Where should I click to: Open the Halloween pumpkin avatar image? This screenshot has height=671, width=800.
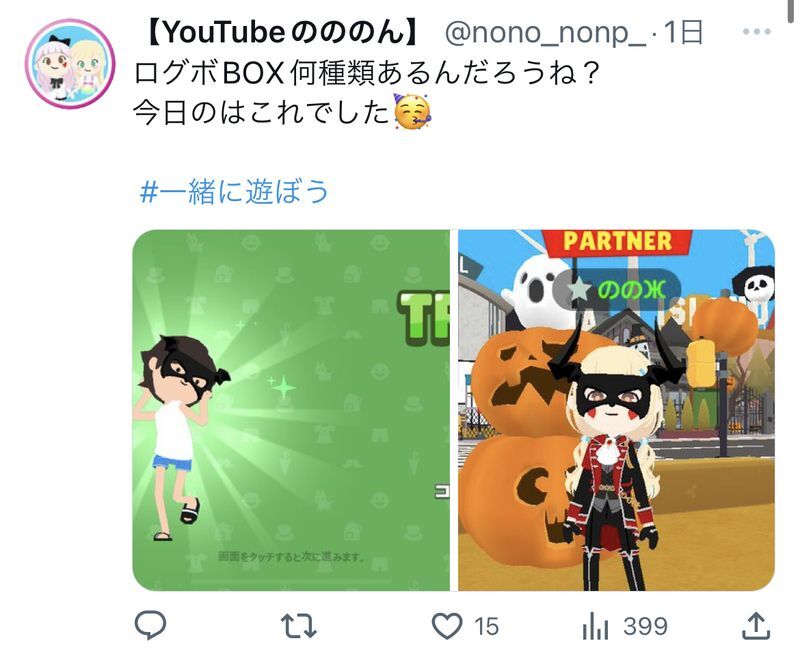616,410
